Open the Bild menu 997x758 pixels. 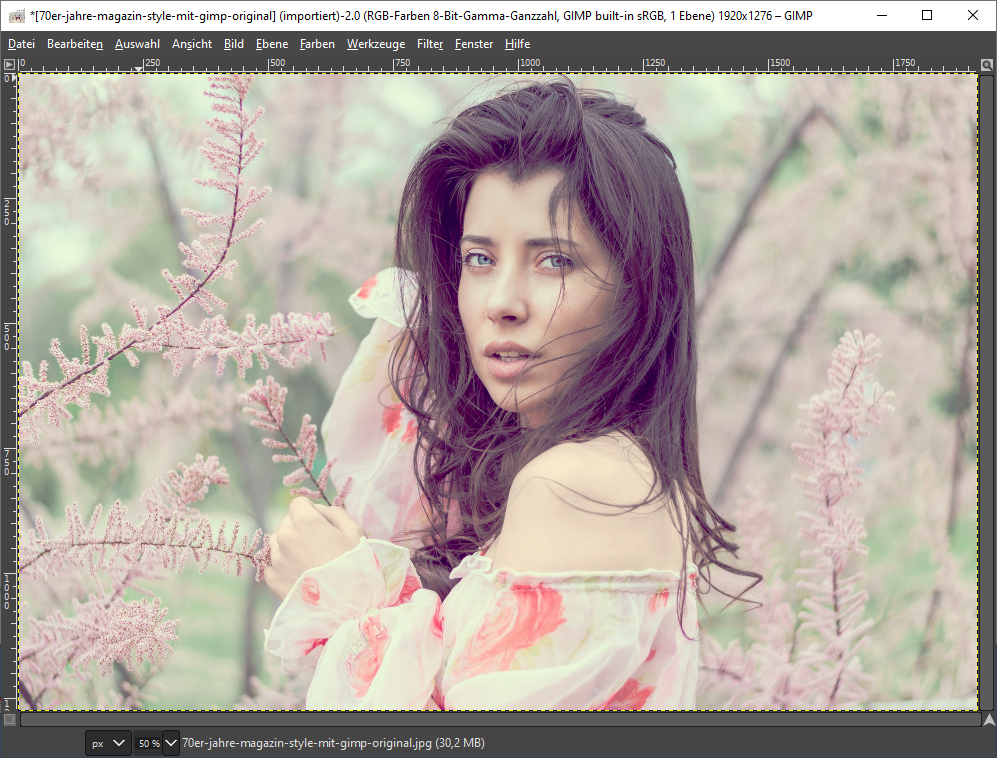click(x=234, y=44)
